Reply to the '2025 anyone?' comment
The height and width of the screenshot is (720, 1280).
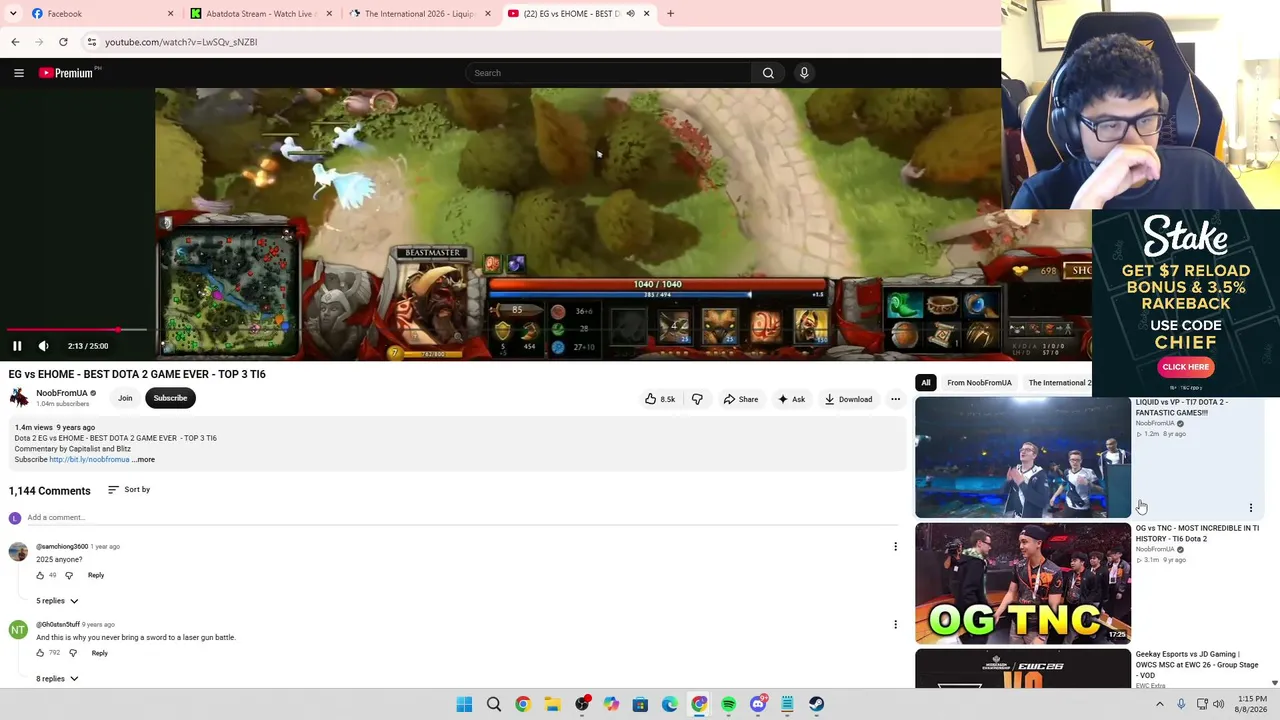pyautogui.click(x=96, y=575)
